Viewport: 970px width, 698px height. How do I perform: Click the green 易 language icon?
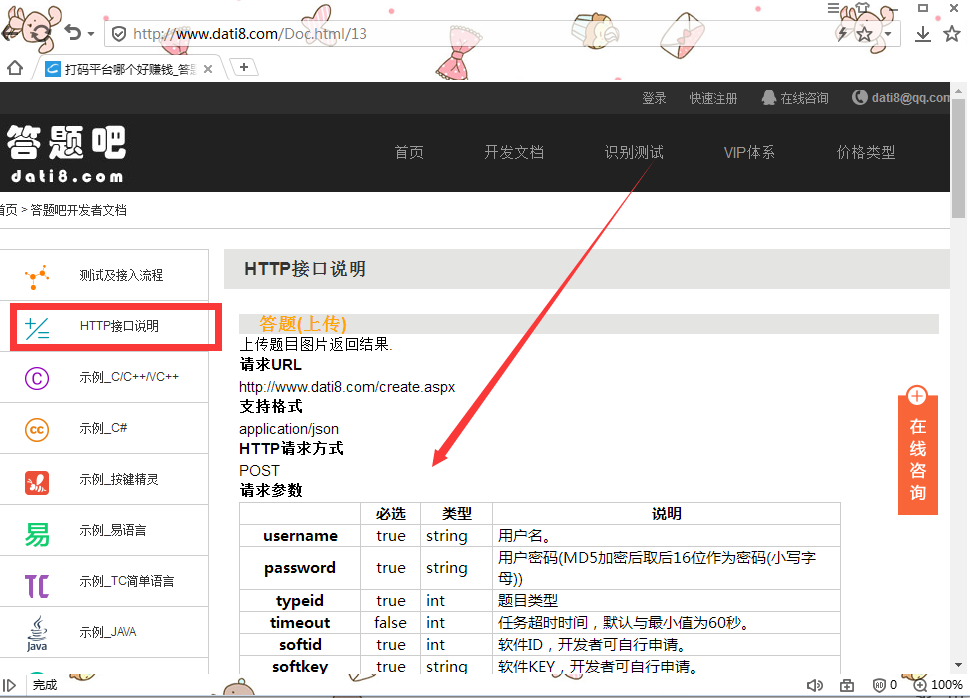[36, 534]
